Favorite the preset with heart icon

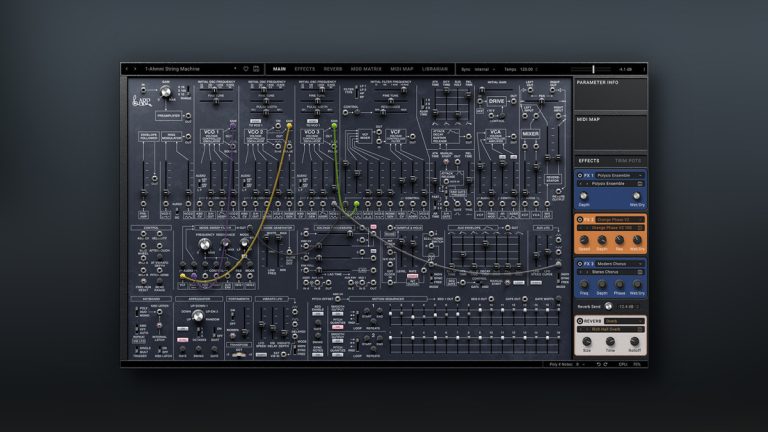click(x=246, y=69)
